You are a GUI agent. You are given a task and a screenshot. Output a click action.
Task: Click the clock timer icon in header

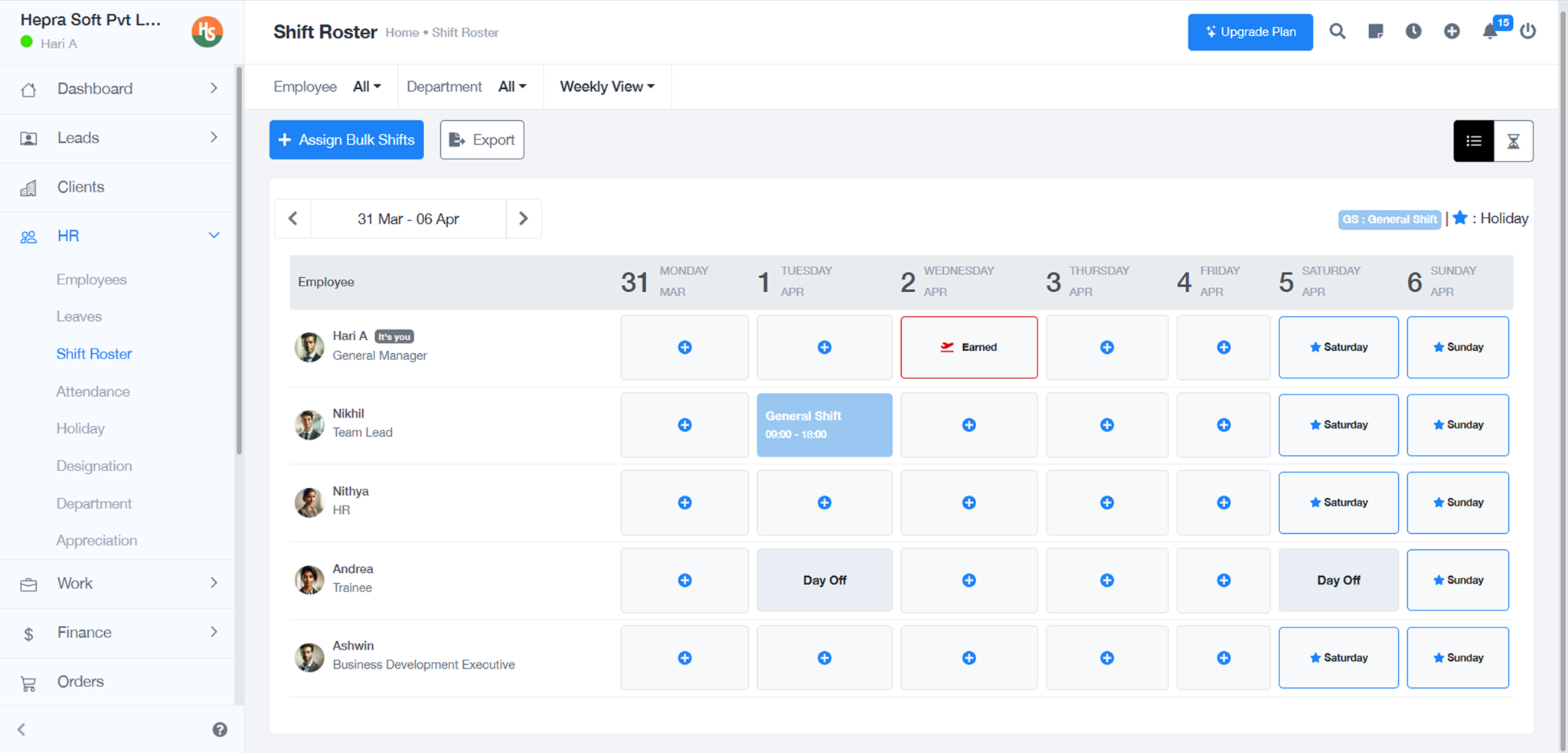pos(1413,31)
